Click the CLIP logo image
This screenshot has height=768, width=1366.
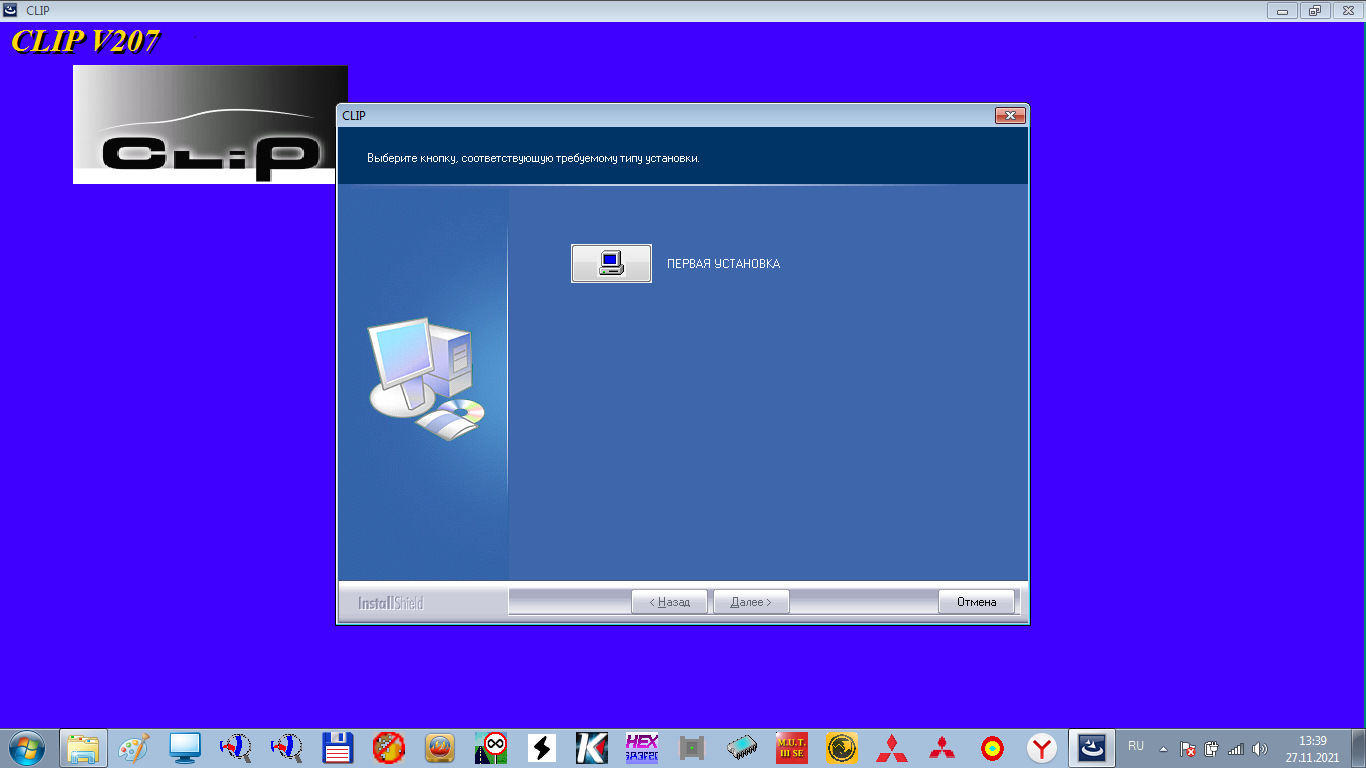coord(210,125)
